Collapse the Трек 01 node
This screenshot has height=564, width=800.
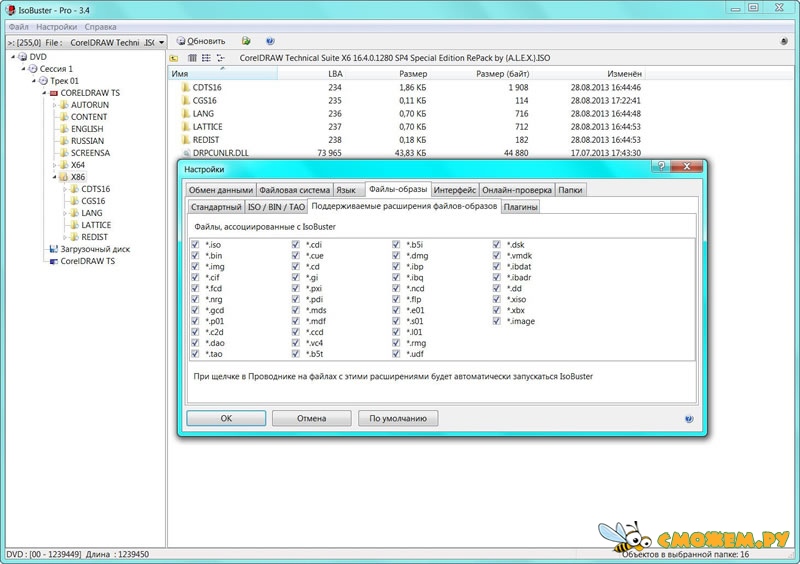34,81
